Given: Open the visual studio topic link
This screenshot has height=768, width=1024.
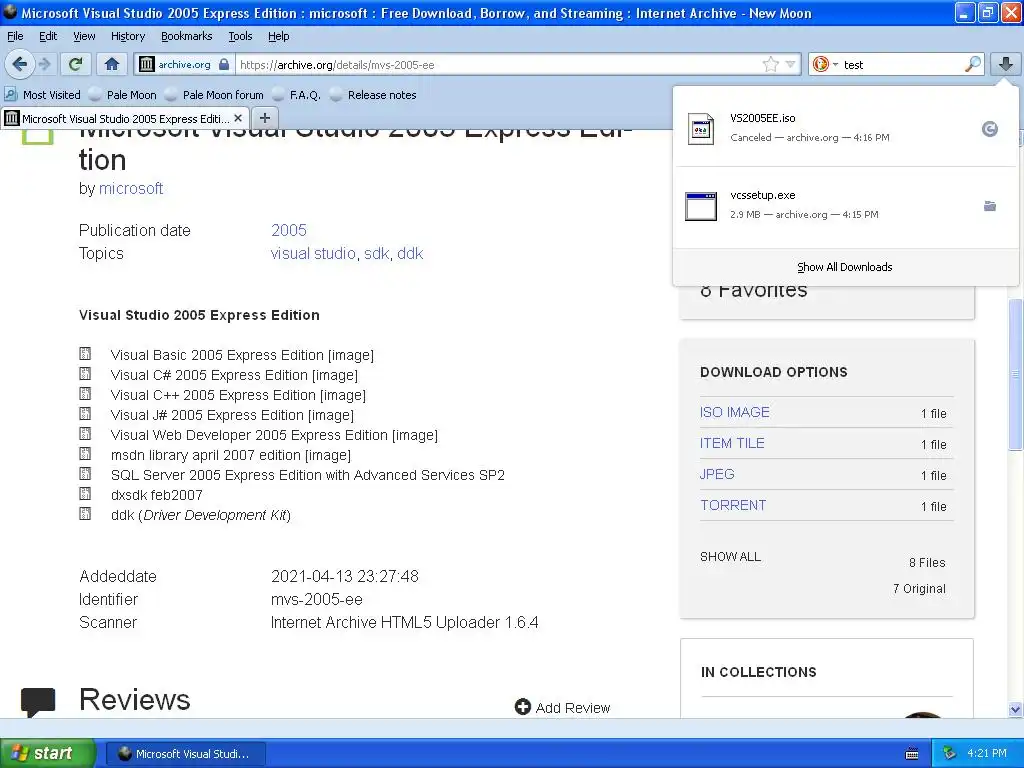Looking at the screenshot, I should (x=313, y=253).
